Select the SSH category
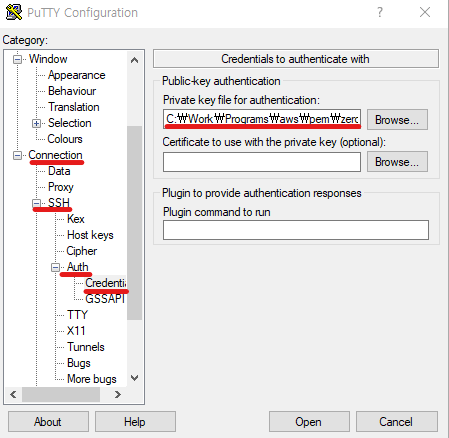Viewport: 449px width, 438px height. click(59, 203)
